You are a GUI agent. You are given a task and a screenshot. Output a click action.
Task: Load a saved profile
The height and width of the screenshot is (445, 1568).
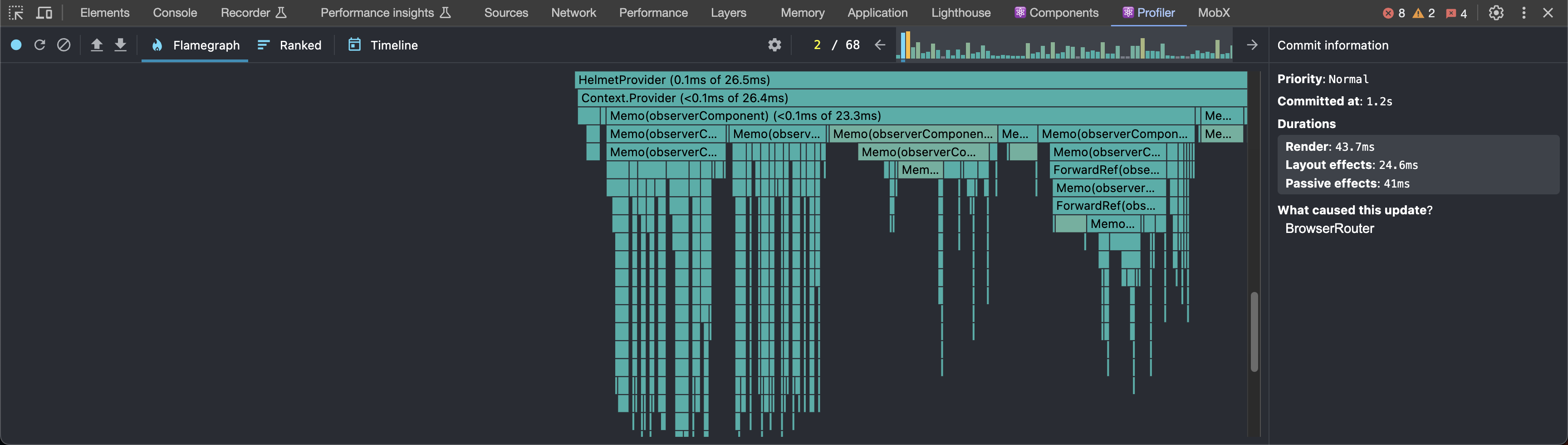[x=97, y=44]
